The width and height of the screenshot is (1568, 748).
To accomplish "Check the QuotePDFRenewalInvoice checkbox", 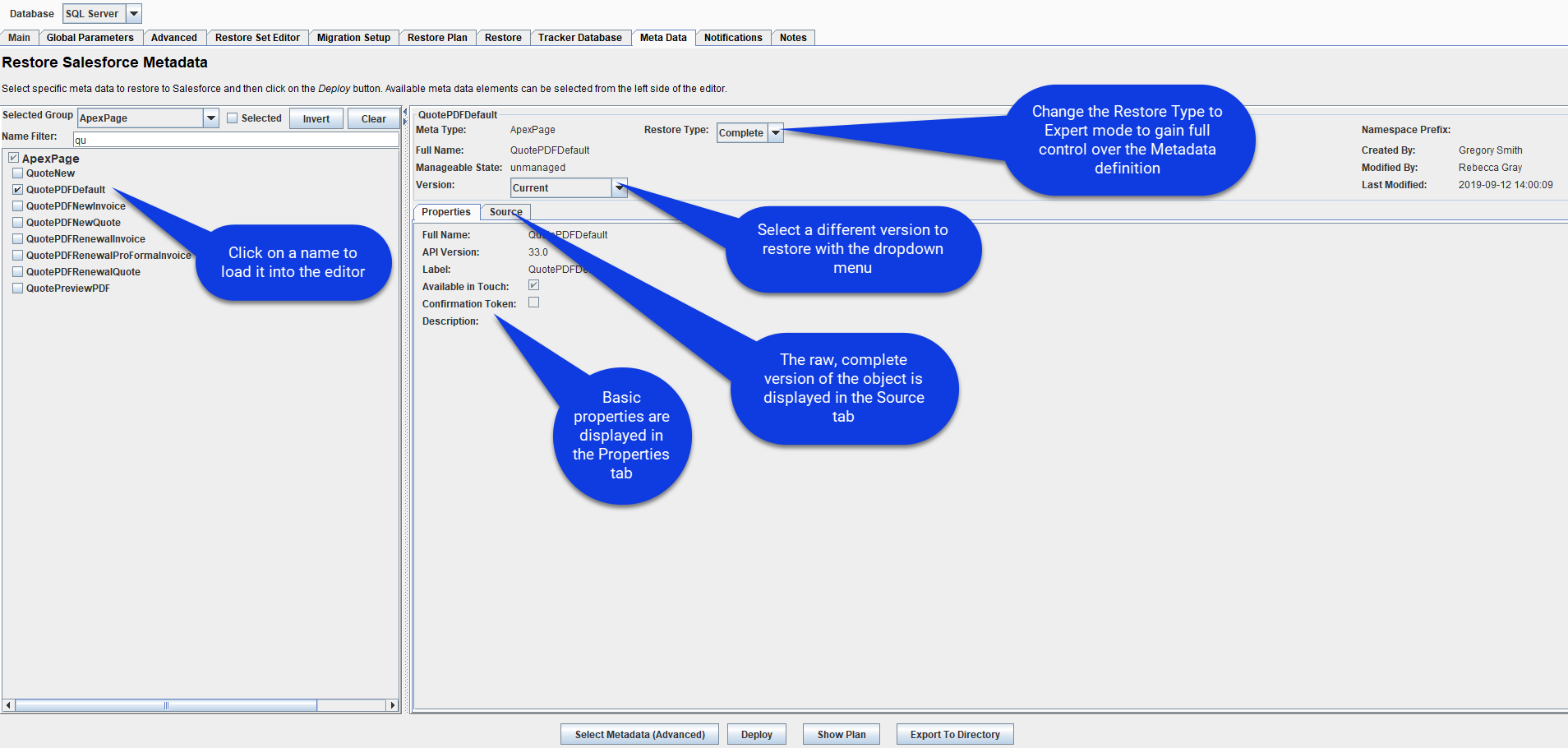I will (17, 239).
